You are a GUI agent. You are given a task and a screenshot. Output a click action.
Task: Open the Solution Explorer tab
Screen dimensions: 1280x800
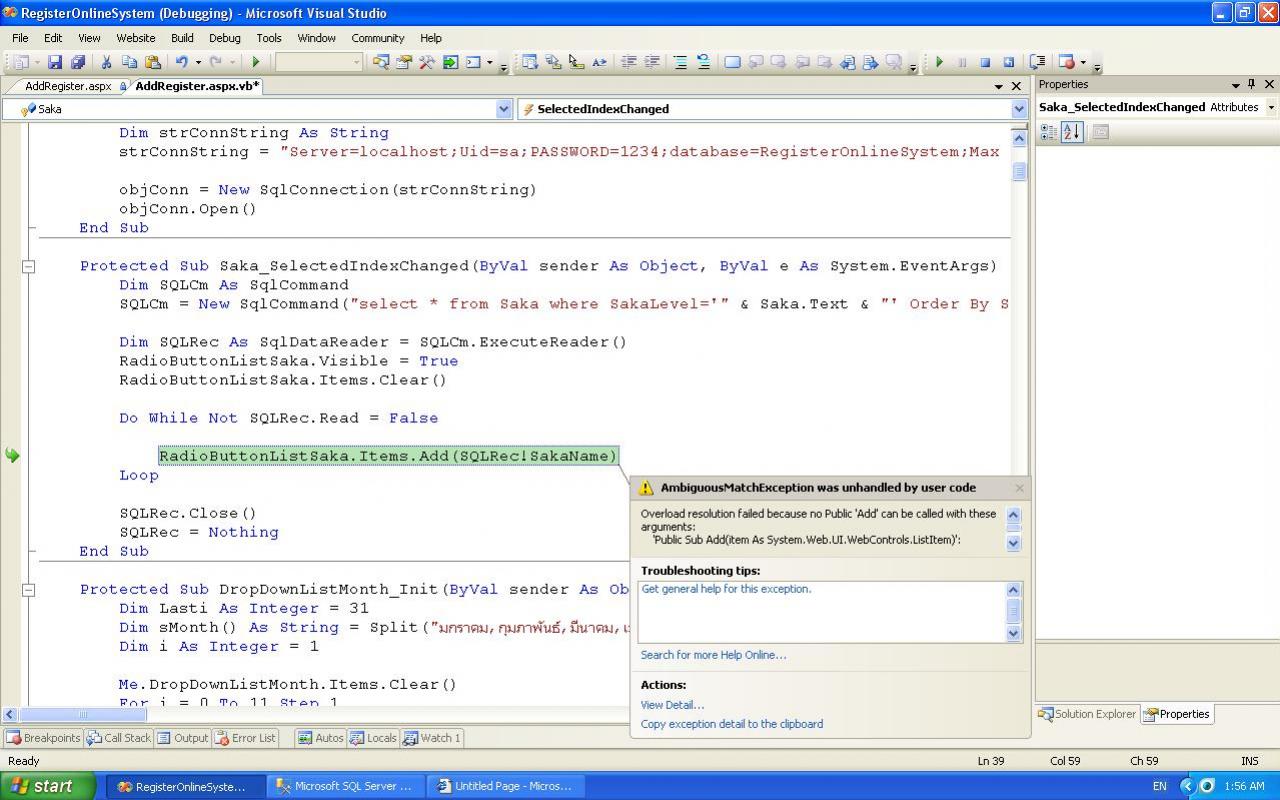[x=1087, y=714]
